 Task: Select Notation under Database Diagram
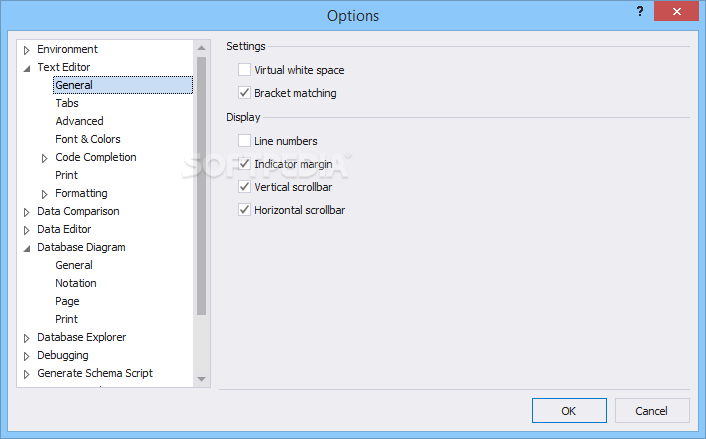(76, 283)
